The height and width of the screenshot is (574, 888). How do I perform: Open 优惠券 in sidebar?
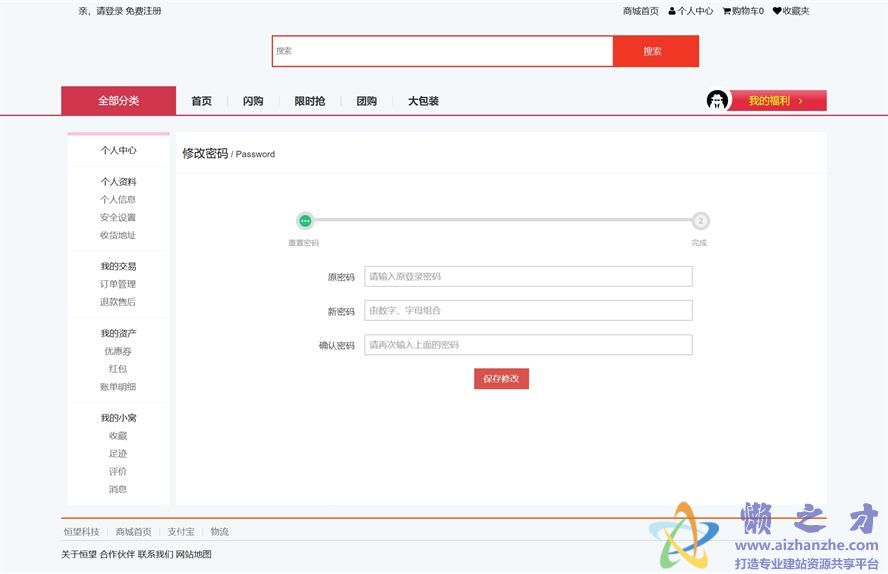tap(118, 351)
